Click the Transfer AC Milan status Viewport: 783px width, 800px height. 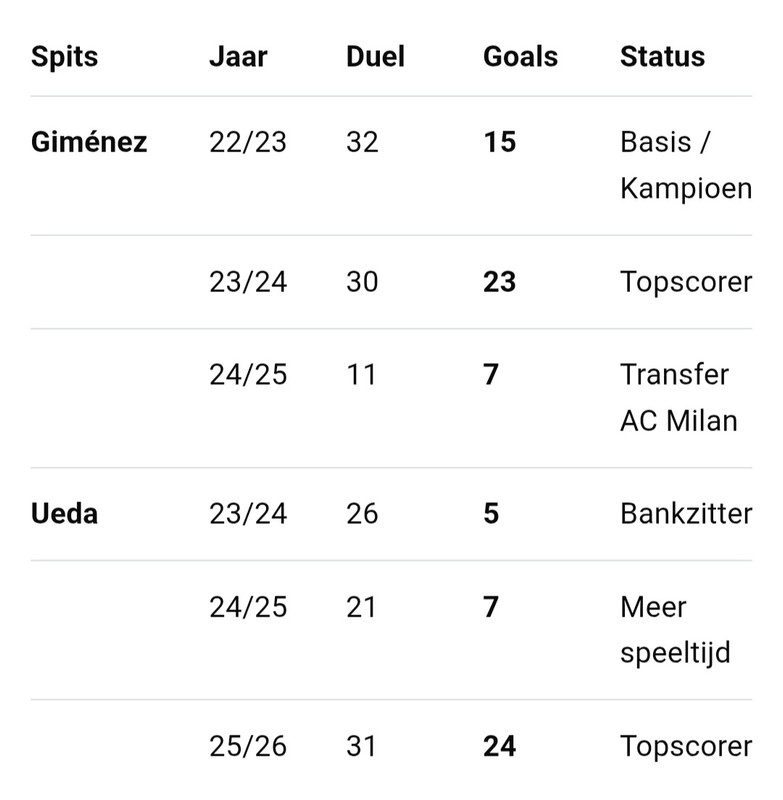tap(679, 397)
